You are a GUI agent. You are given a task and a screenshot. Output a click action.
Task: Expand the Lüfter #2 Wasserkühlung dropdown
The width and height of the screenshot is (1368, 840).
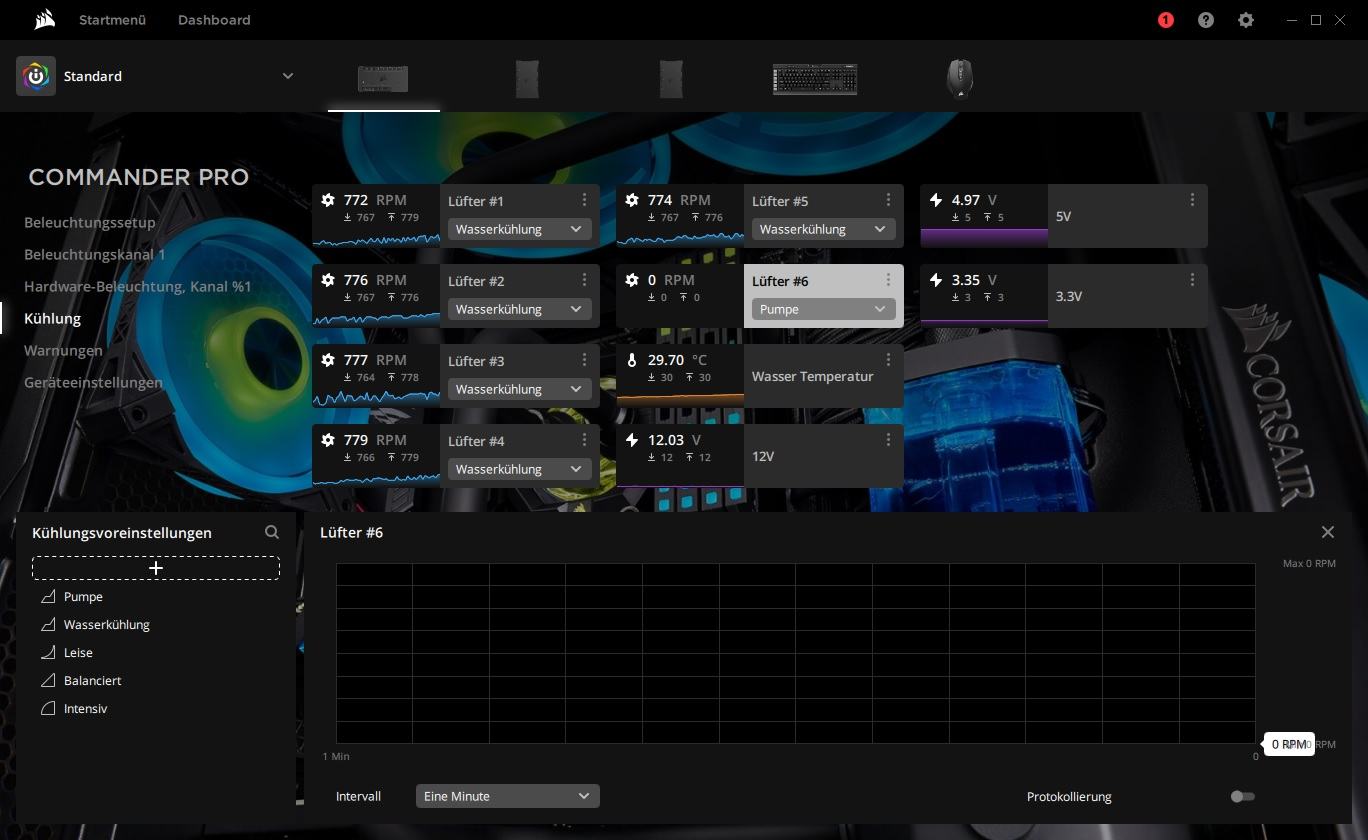click(519, 309)
